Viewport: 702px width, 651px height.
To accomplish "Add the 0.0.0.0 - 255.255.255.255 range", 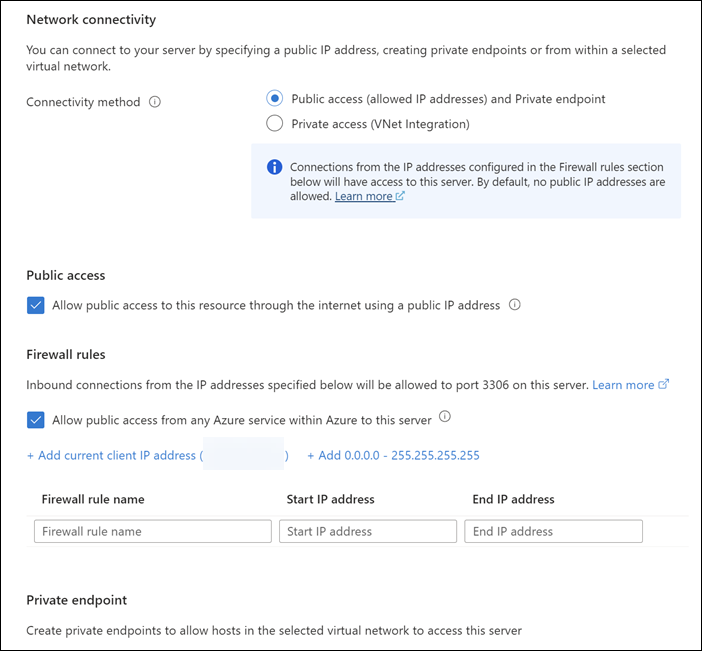I will coord(393,456).
